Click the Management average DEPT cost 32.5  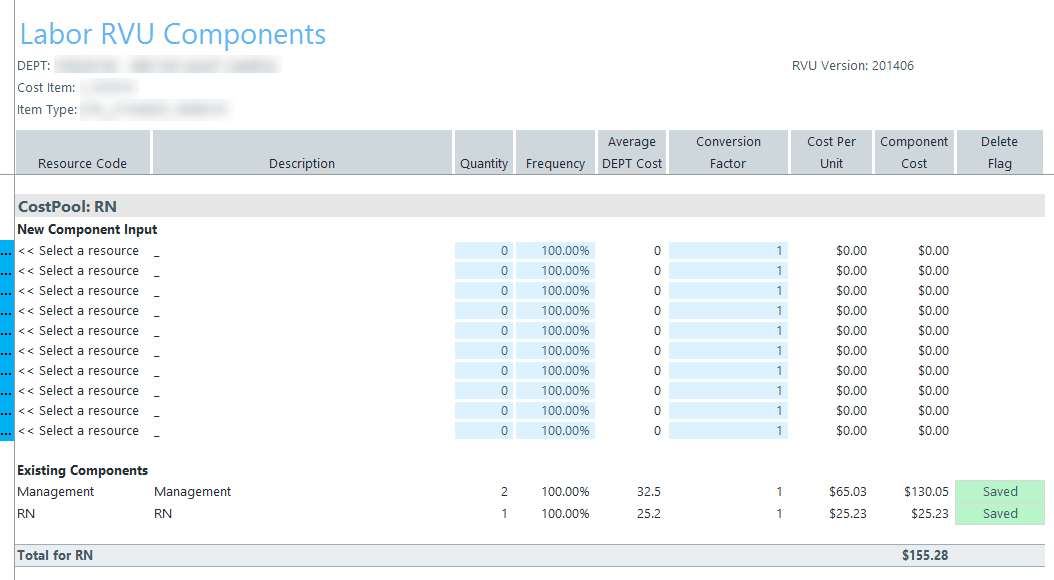pyautogui.click(x=649, y=491)
